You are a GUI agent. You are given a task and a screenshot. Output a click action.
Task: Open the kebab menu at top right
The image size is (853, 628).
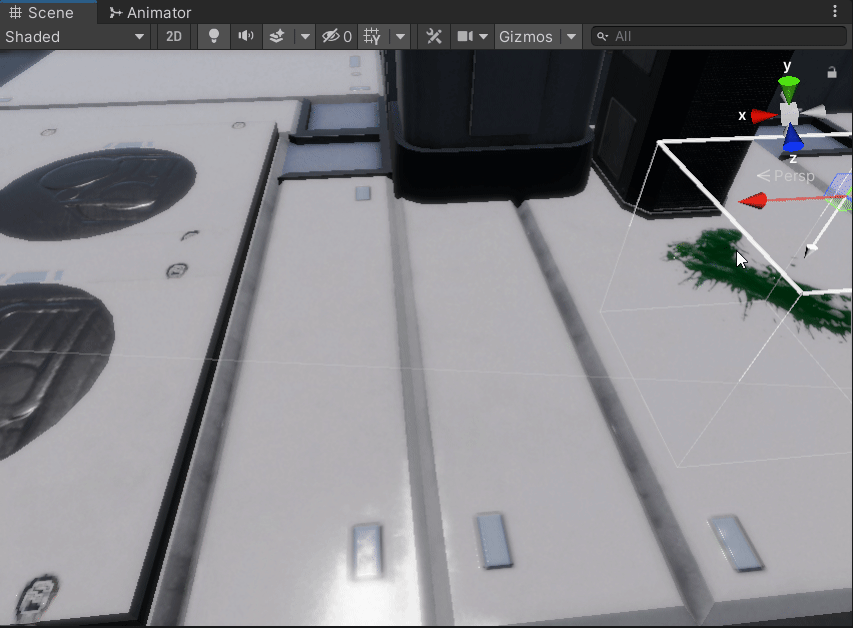point(836,10)
